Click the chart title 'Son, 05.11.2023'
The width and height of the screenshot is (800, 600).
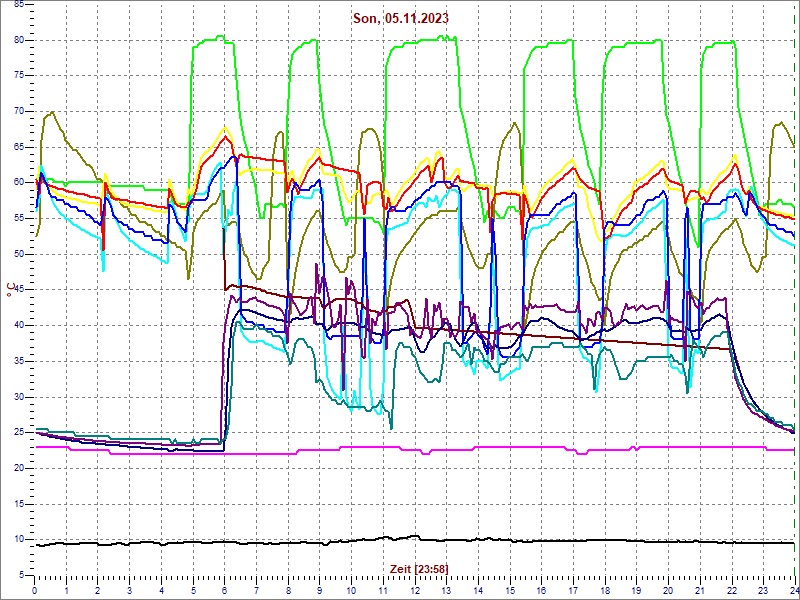401,19
